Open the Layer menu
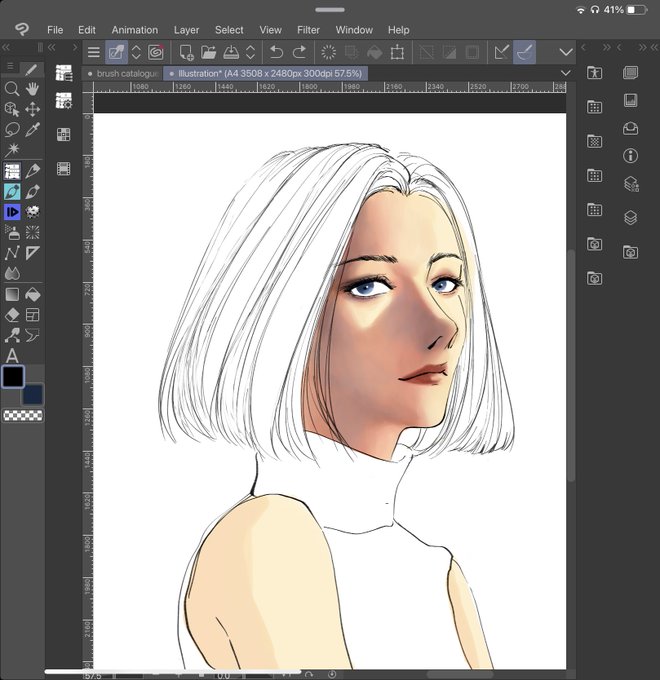Viewport: 660px width, 680px height. click(x=186, y=30)
